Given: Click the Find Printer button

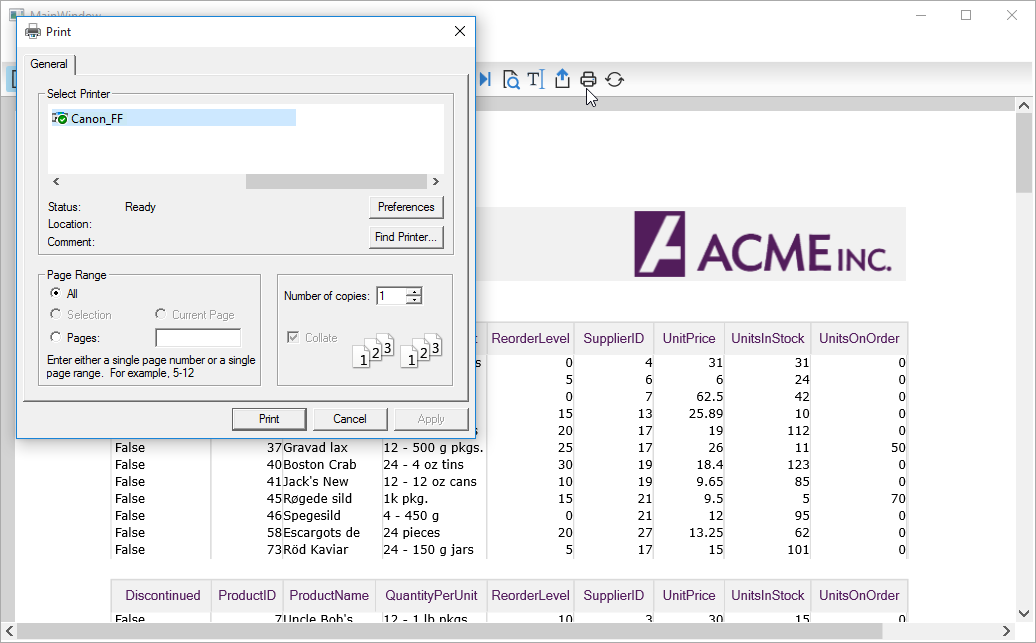Looking at the screenshot, I should tap(406, 237).
